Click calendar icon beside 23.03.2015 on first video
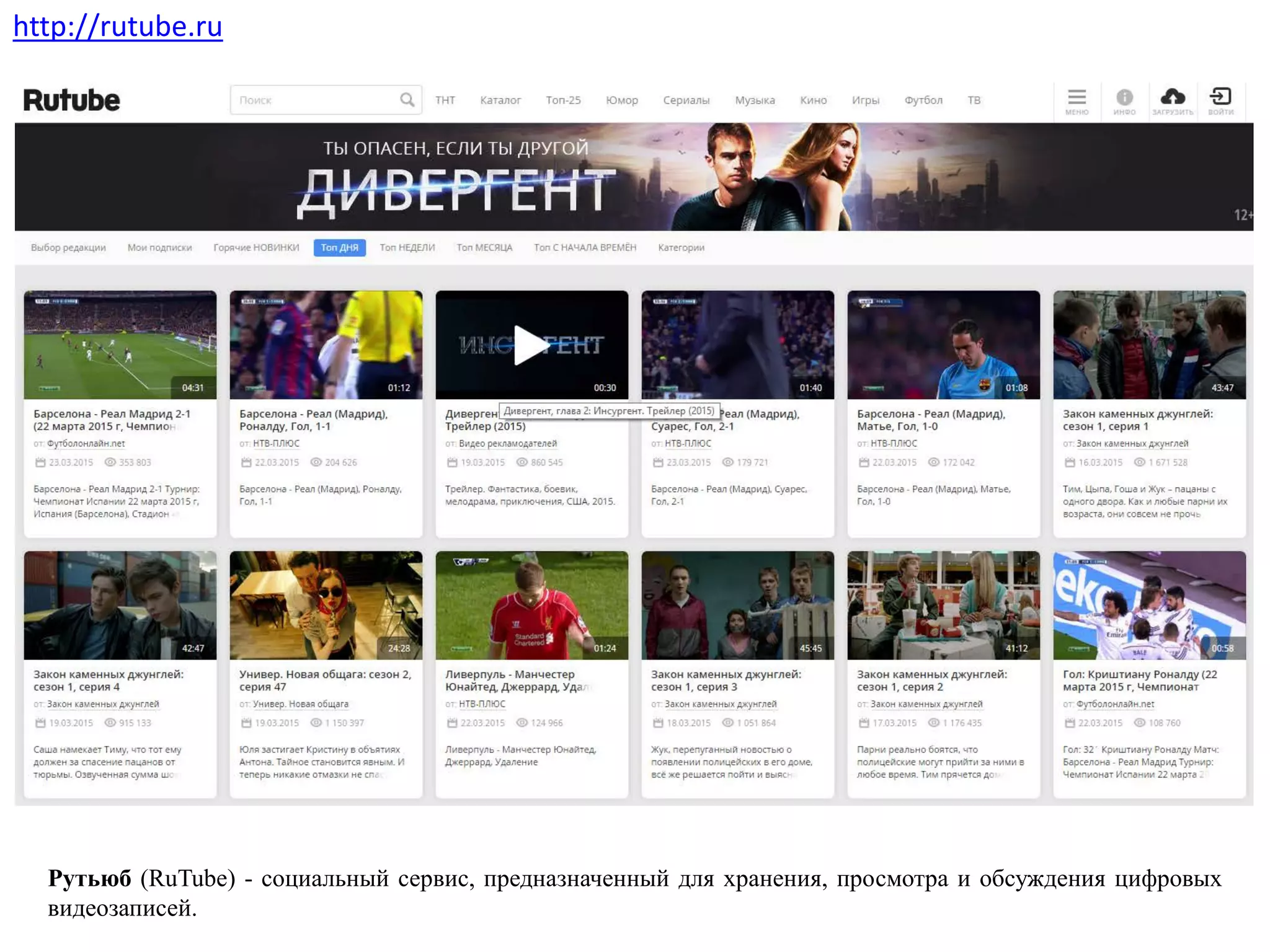1270x952 pixels. 40,462
